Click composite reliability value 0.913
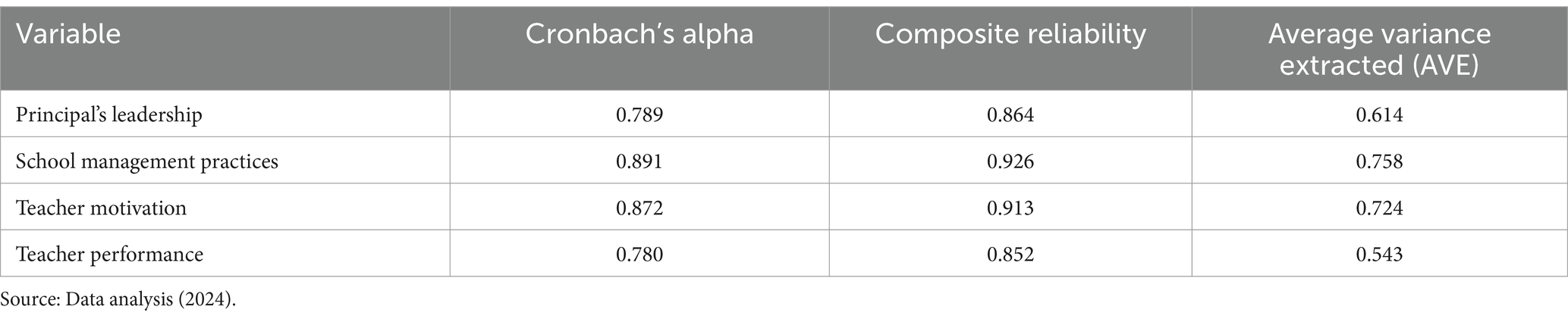The image size is (1568, 319). tap(1010, 208)
